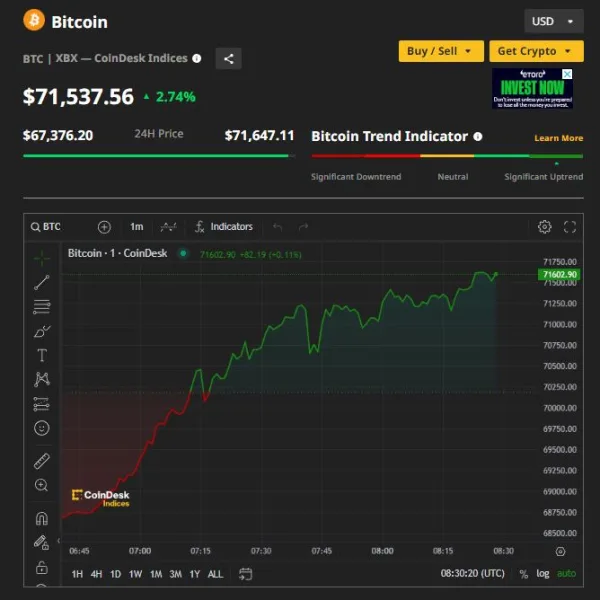Select the ALL time range
This screenshot has height=600, width=600.
click(x=215, y=574)
